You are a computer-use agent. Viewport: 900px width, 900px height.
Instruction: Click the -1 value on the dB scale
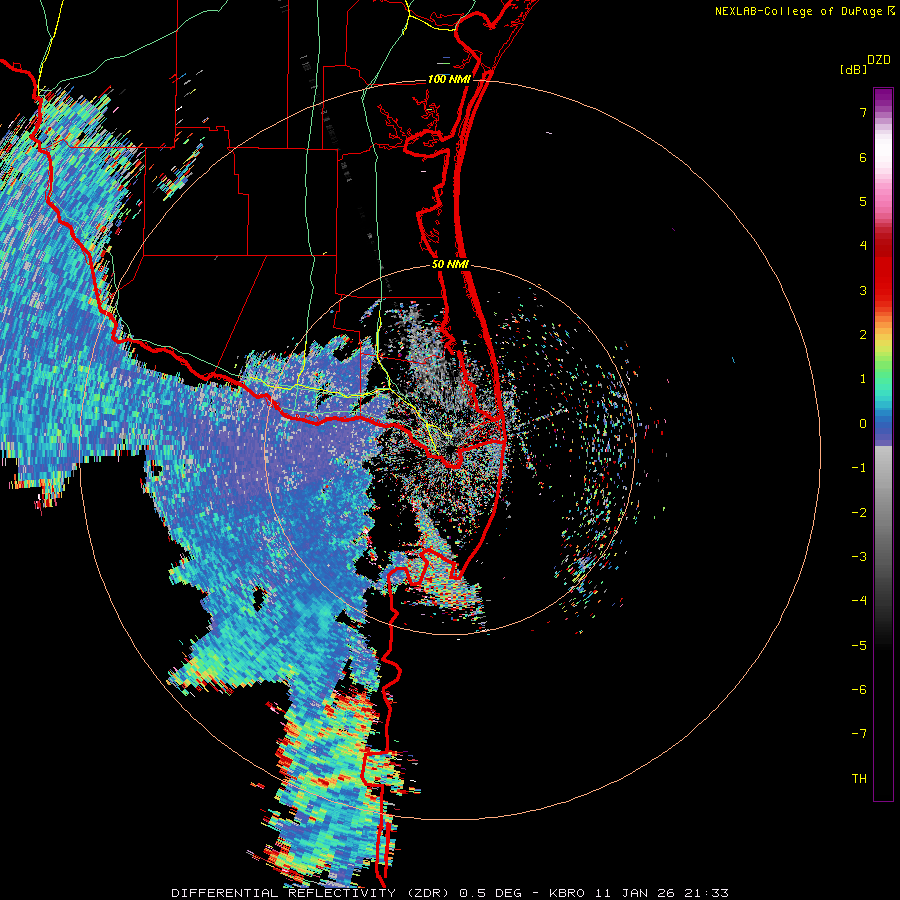coord(859,468)
